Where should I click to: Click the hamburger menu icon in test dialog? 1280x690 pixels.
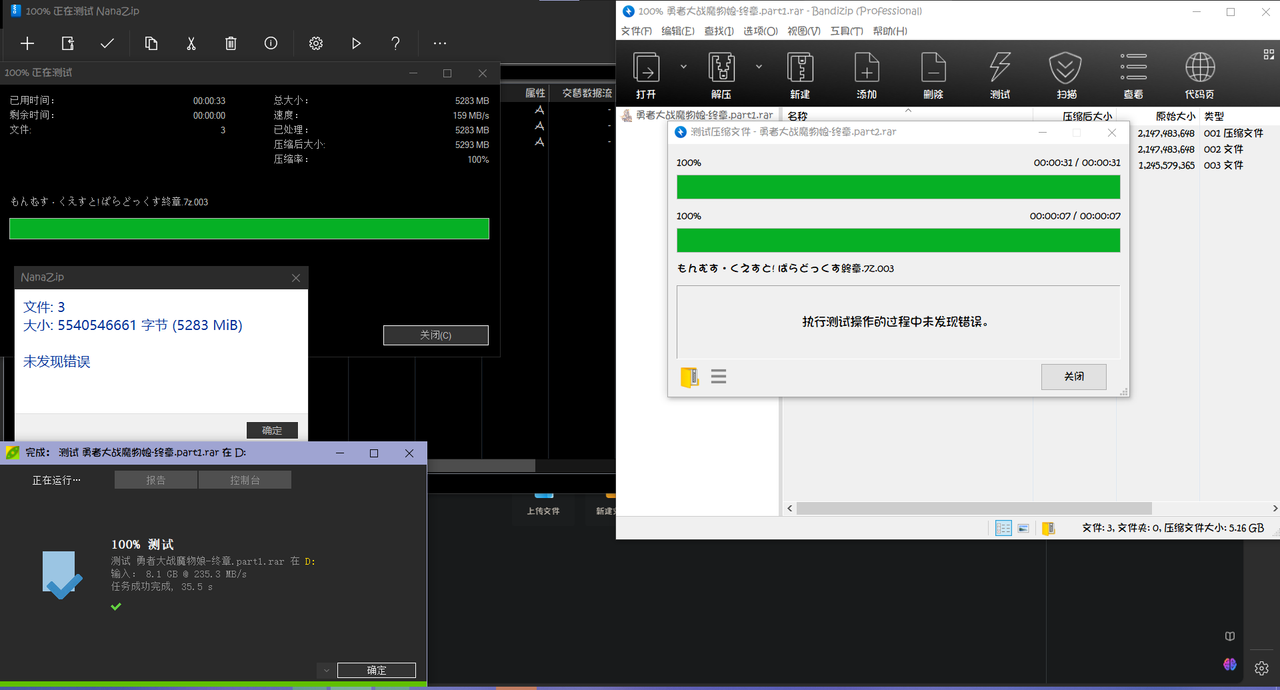pos(718,377)
